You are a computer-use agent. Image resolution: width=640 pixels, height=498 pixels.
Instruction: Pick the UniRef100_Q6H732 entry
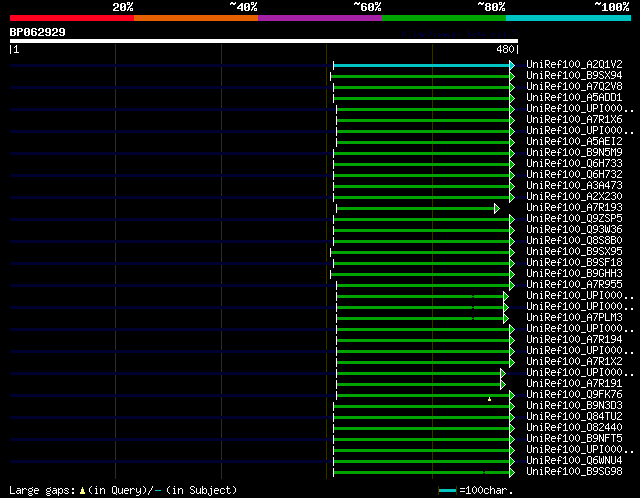(574, 175)
